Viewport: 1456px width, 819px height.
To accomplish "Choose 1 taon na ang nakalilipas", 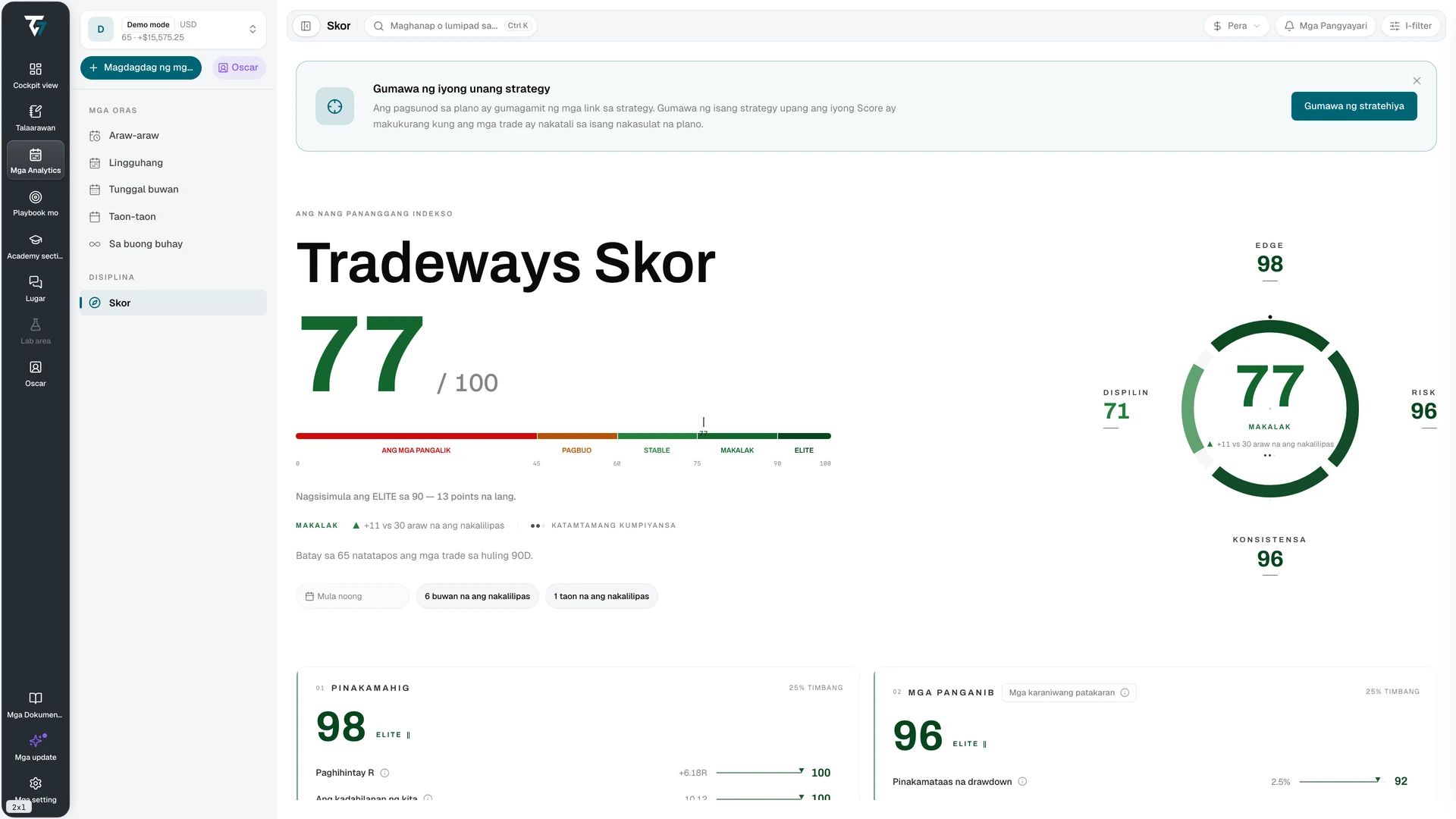I will click(601, 596).
